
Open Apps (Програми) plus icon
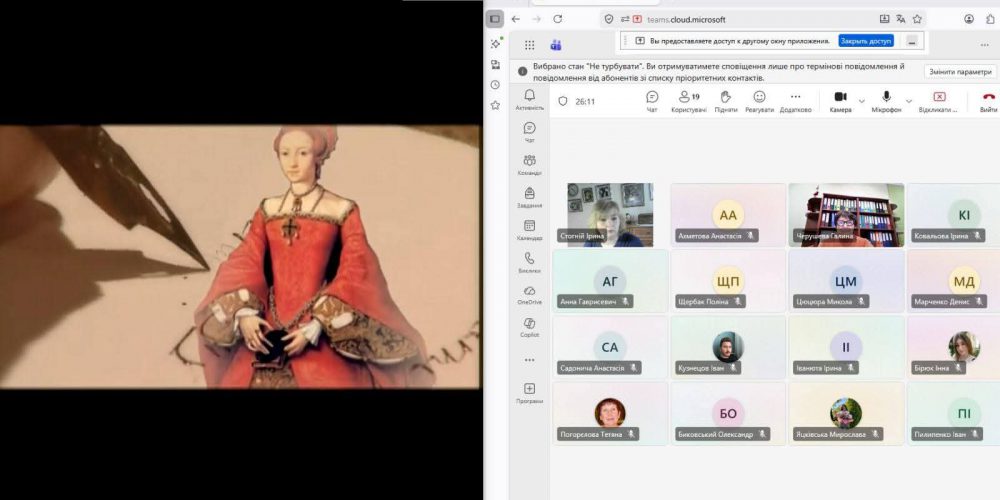pyautogui.click(x=529, y=393)
